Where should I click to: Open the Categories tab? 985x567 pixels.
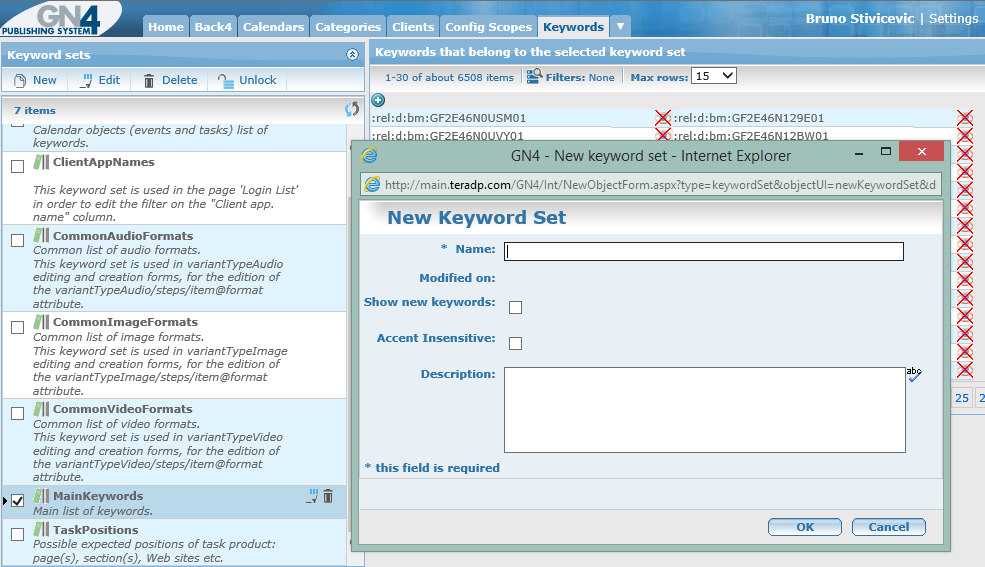[x=348, y=27]
